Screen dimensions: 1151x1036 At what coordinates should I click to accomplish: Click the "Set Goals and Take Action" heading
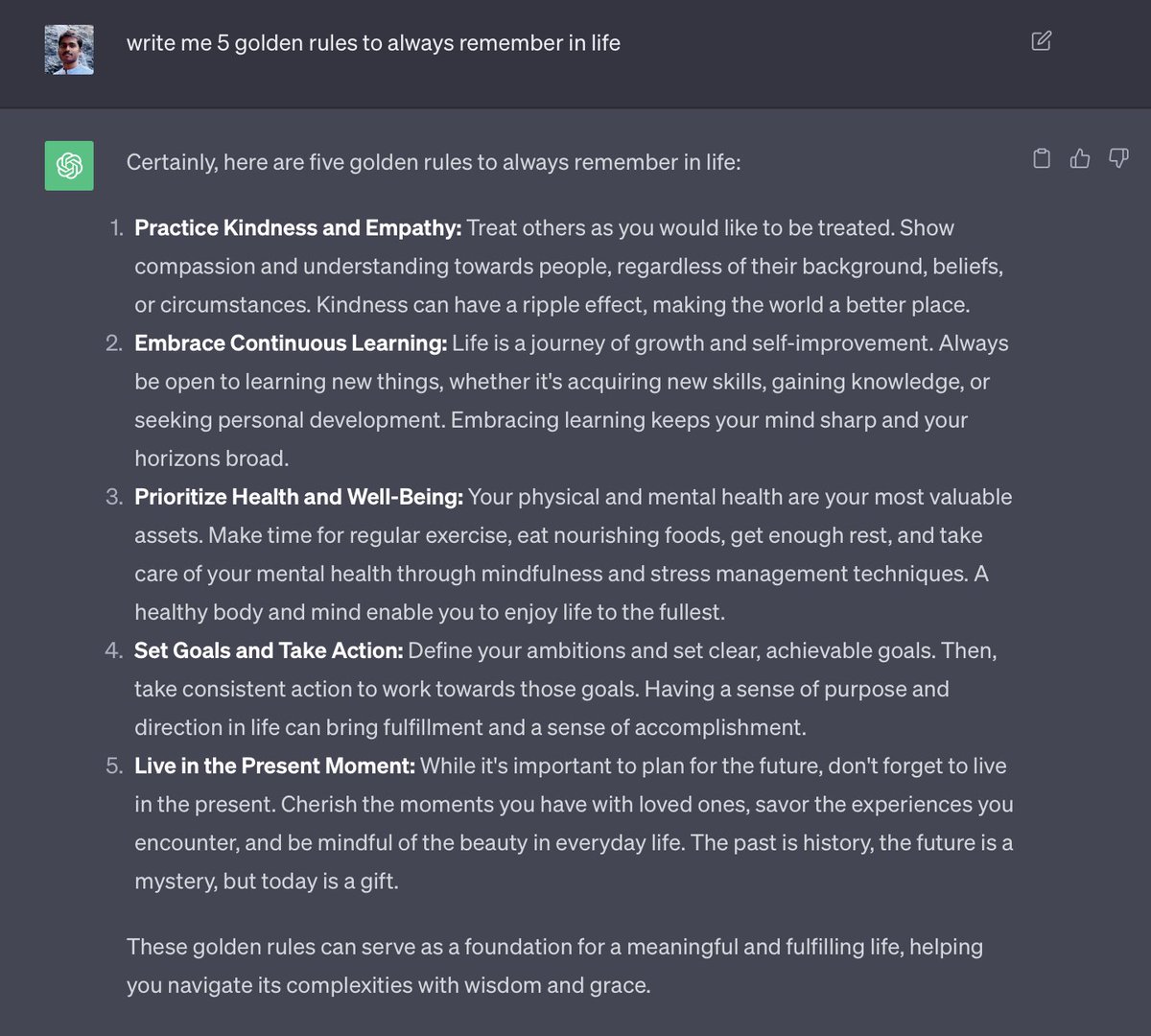pos(269,650)
